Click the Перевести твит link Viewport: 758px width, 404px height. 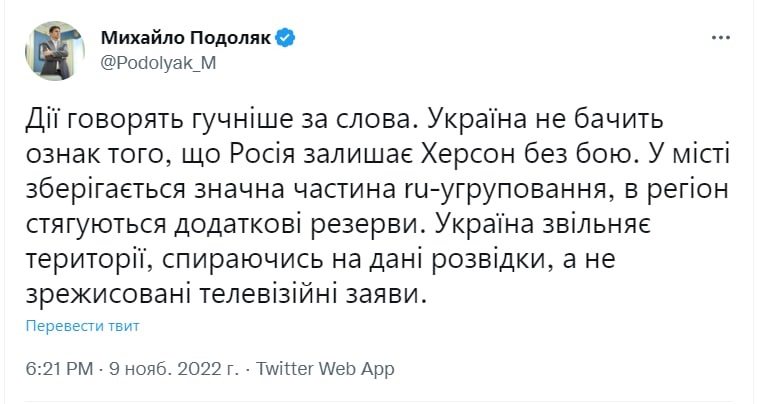[x=83, y=326]
